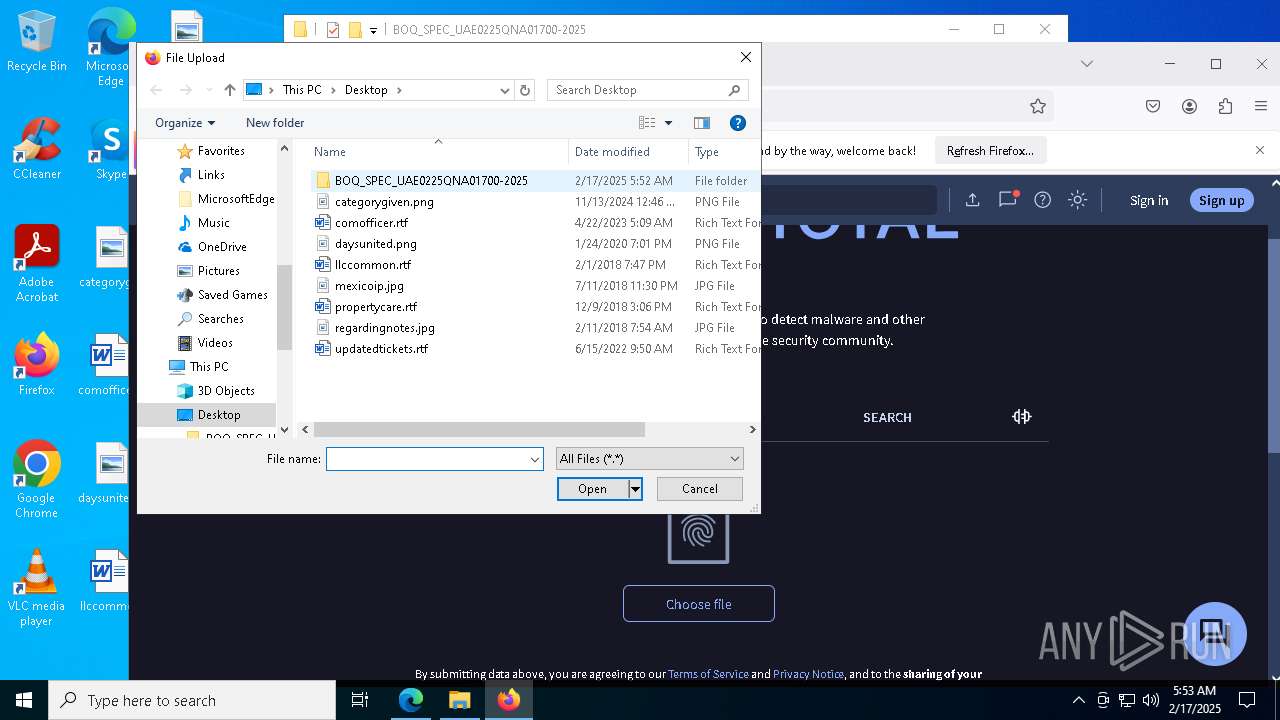Click the New folder button
1280x720 pixels.
(275, 123)
